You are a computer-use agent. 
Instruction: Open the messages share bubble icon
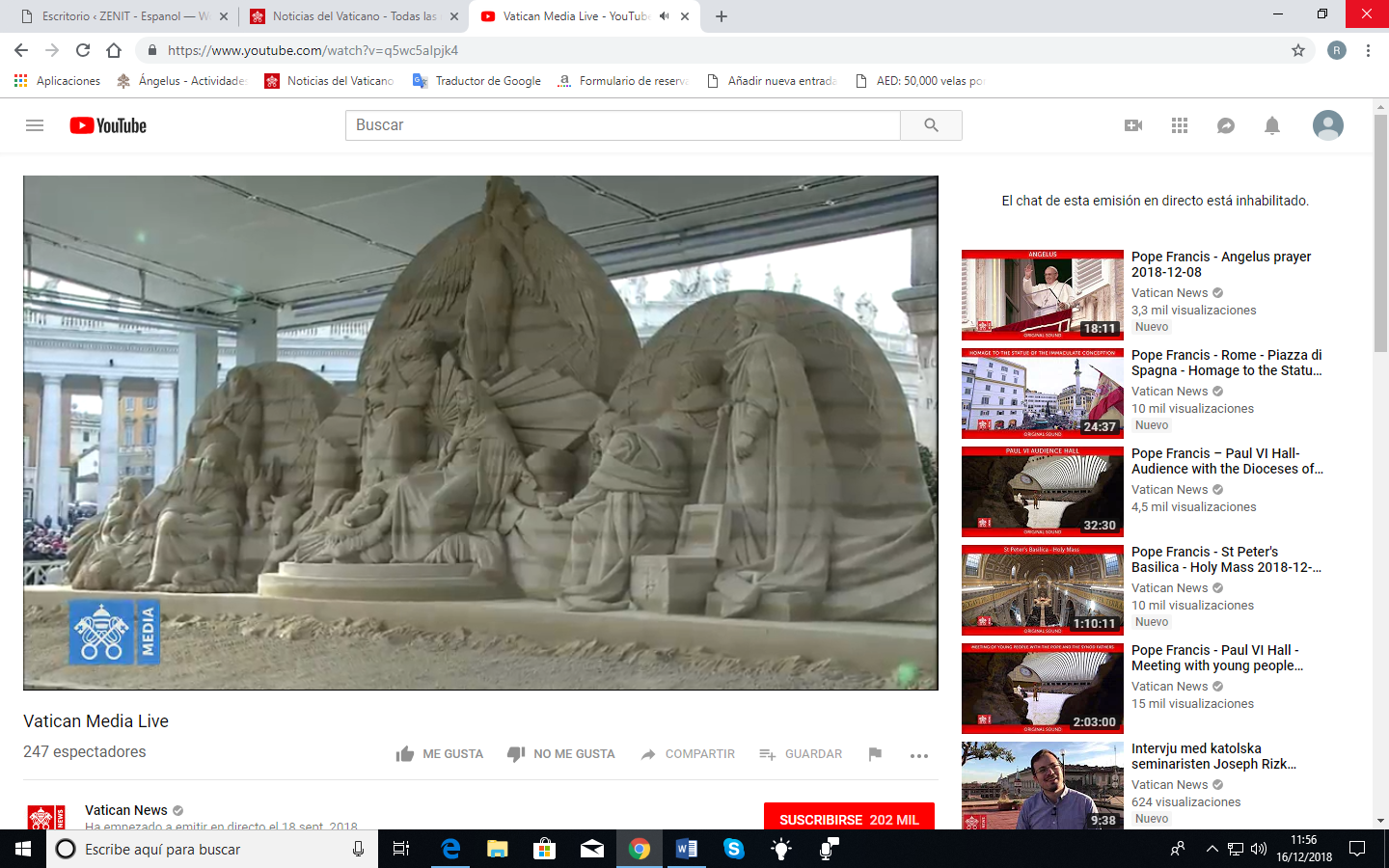pos(1226,125)
